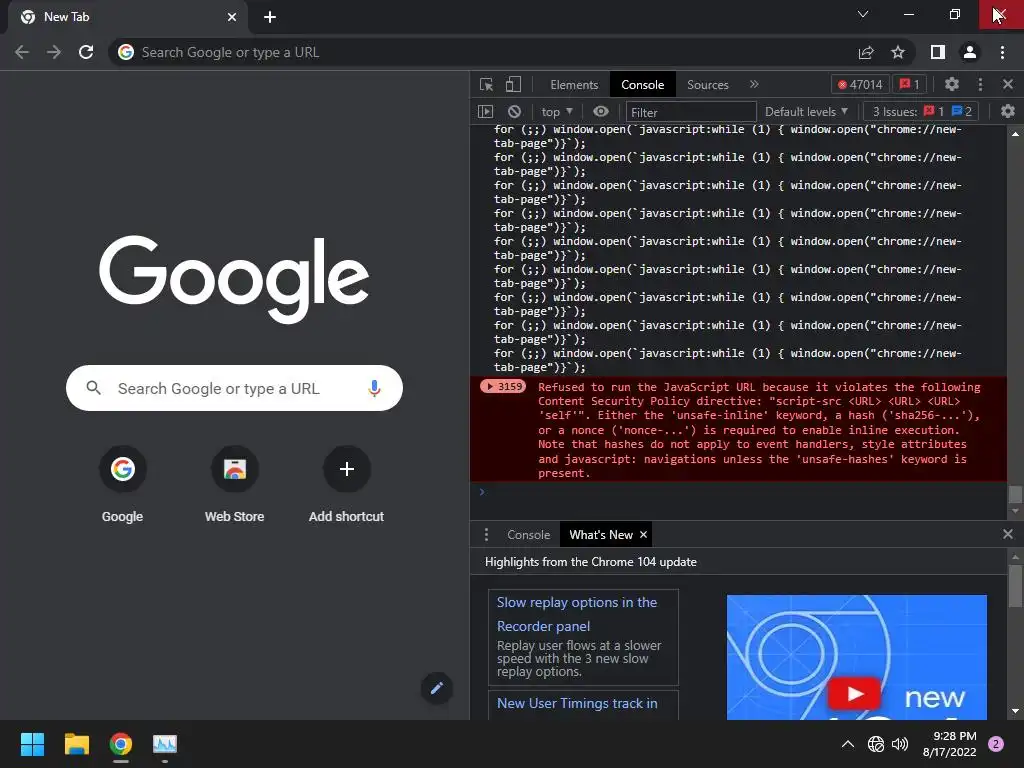Customize this page with pencil button
The width and height of the screenshot is (1024, 768).
pos(437,688)
